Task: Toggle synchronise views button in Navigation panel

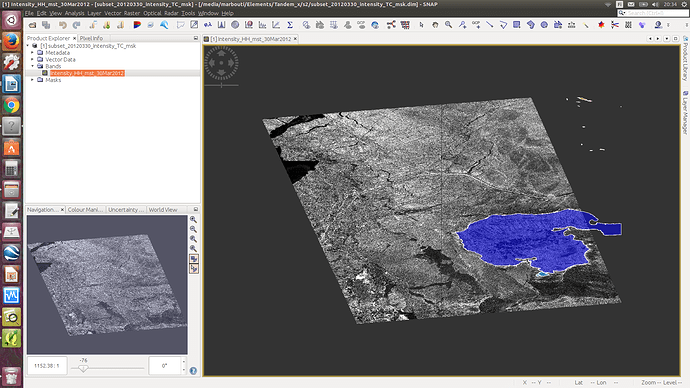Action: pyautogui.click(x=194, y=259)
